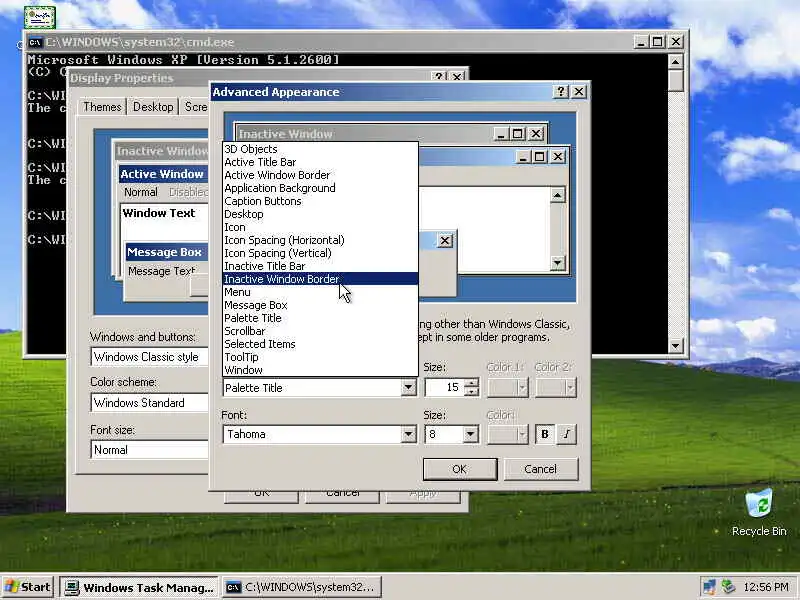
Task: Click the Display Properties help button
Action: [439, 77]
